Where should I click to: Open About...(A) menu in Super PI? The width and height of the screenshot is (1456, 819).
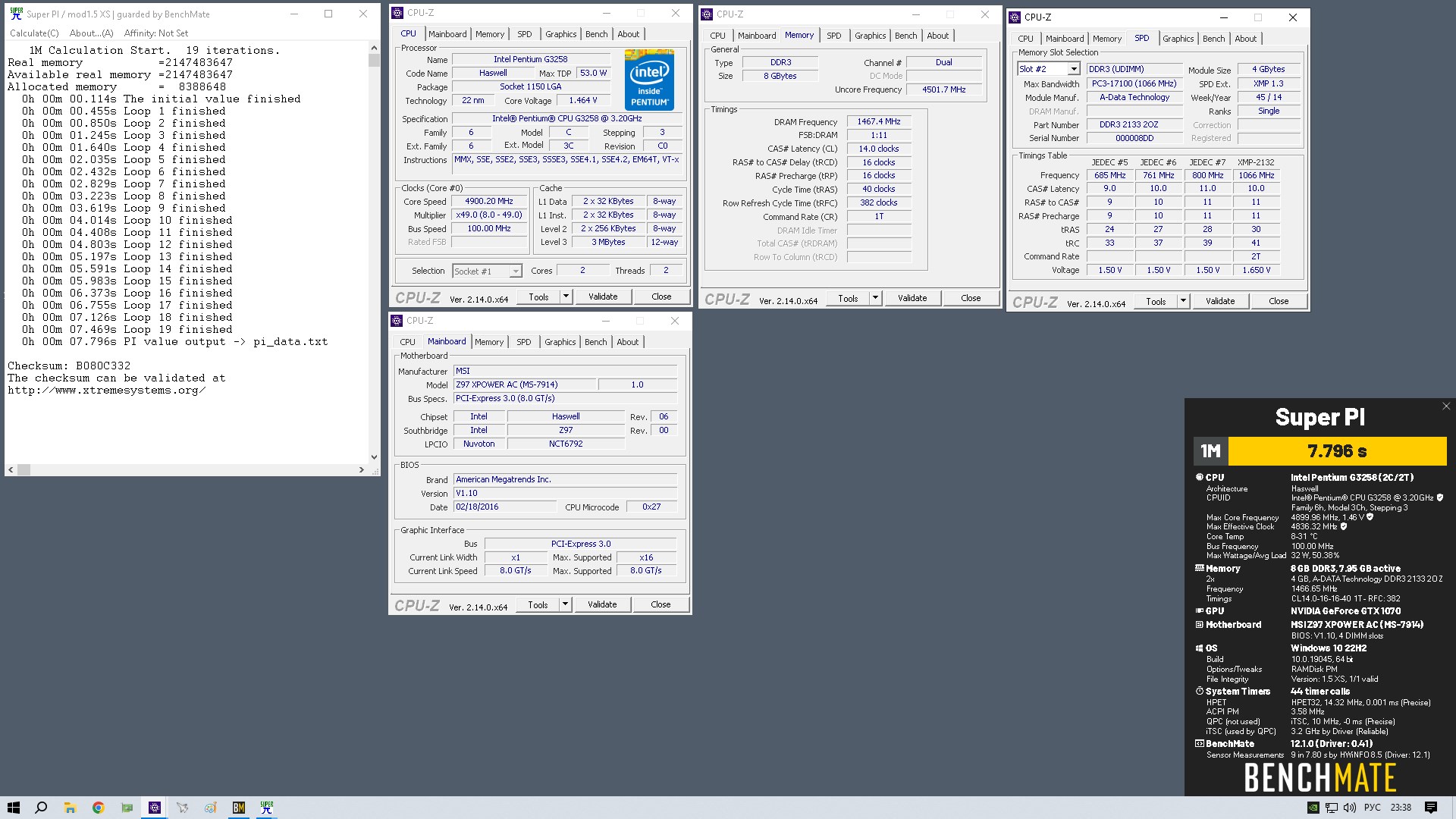(x=92, y=33)
